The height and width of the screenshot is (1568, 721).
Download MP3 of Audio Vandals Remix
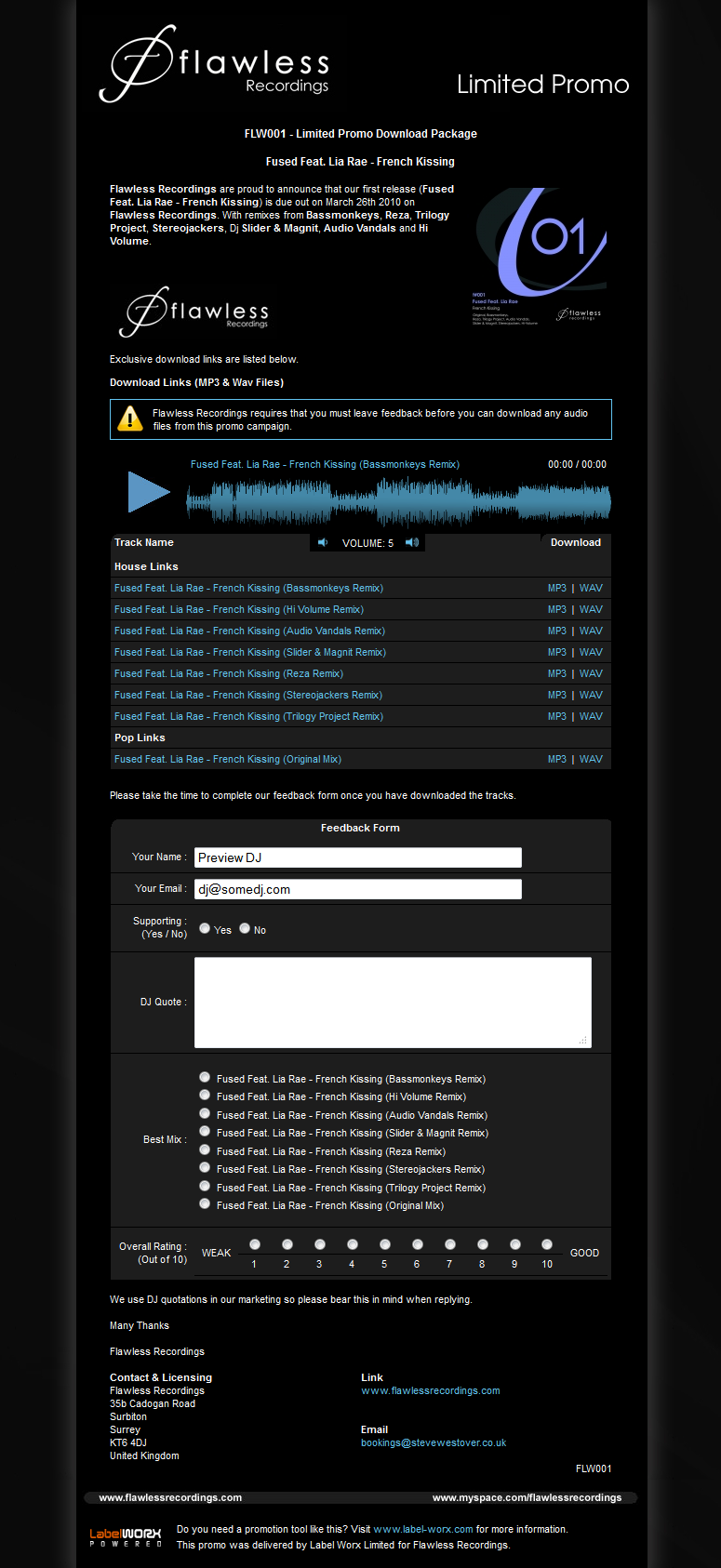pos(557,631)
